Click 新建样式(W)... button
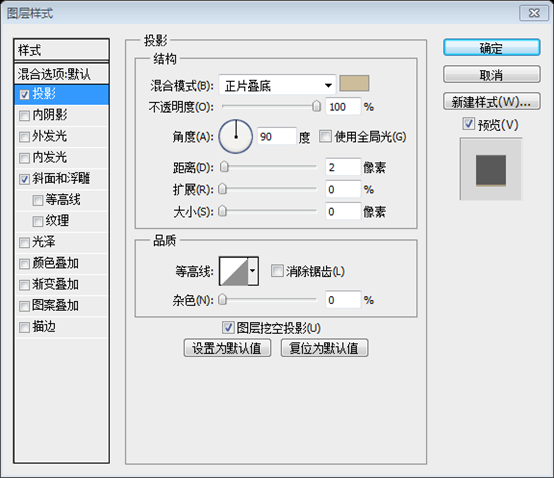554x478 pixels. (x=491, y=102)
